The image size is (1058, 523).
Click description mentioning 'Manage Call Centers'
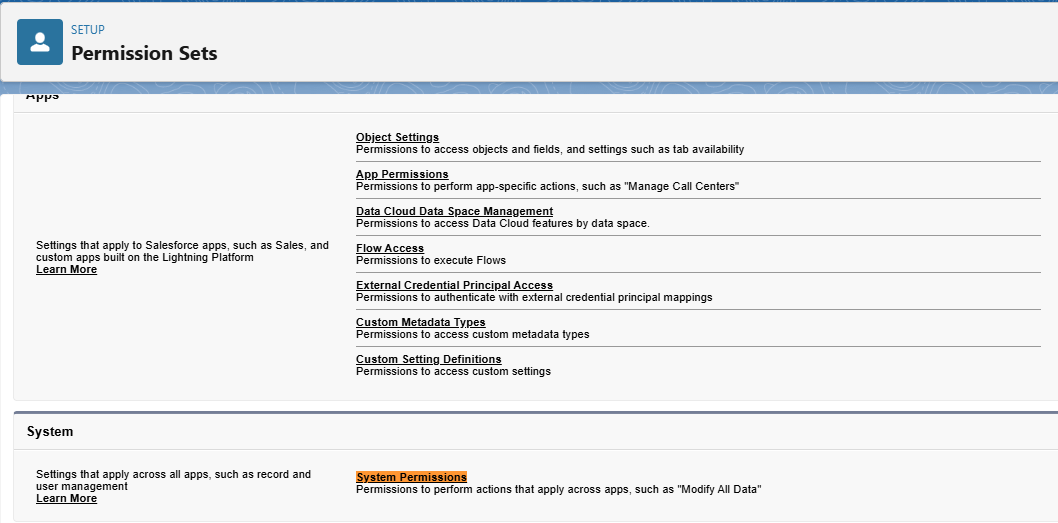tap(548, 186)
